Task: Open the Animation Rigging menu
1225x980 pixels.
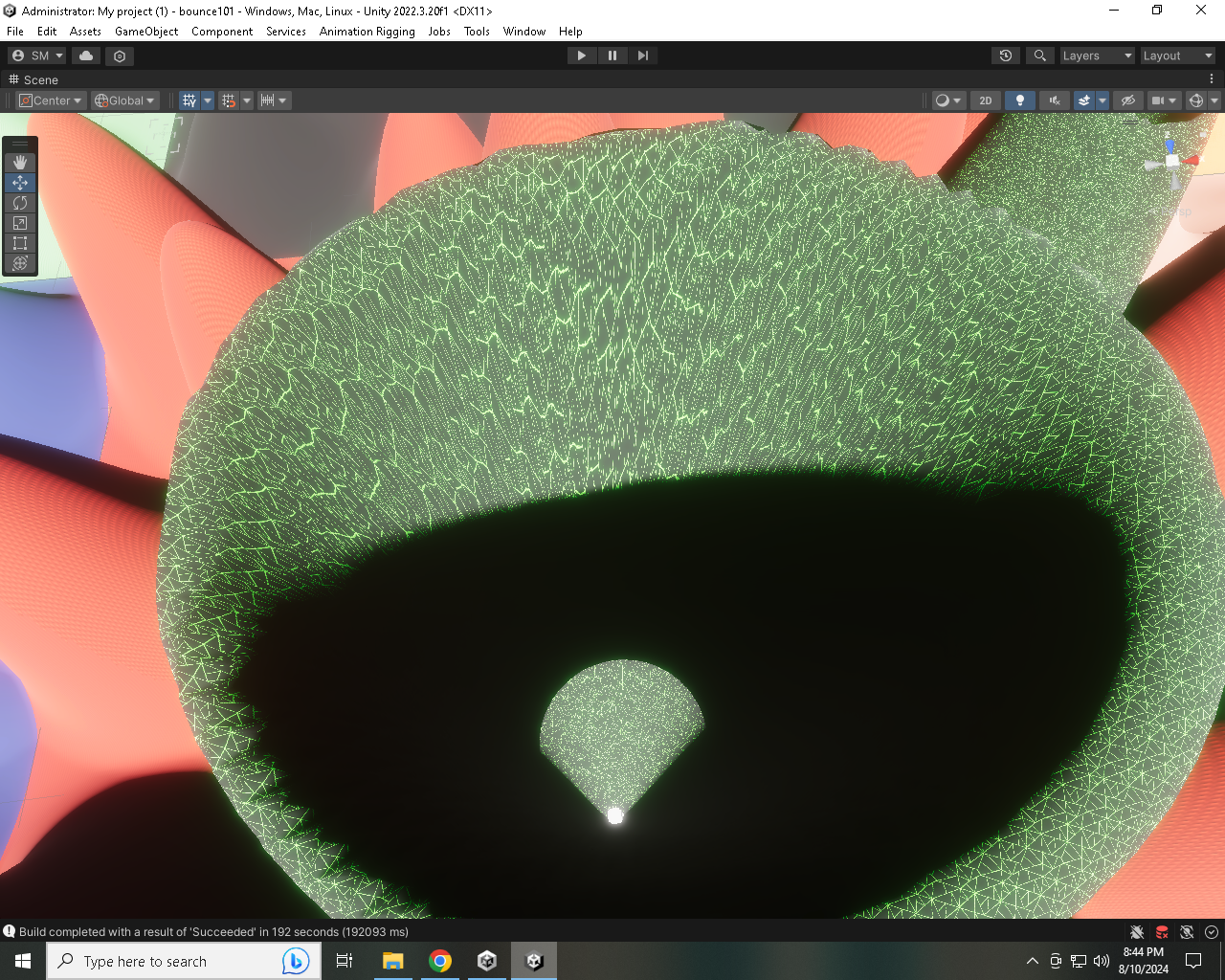Action: tap(367, 31)
